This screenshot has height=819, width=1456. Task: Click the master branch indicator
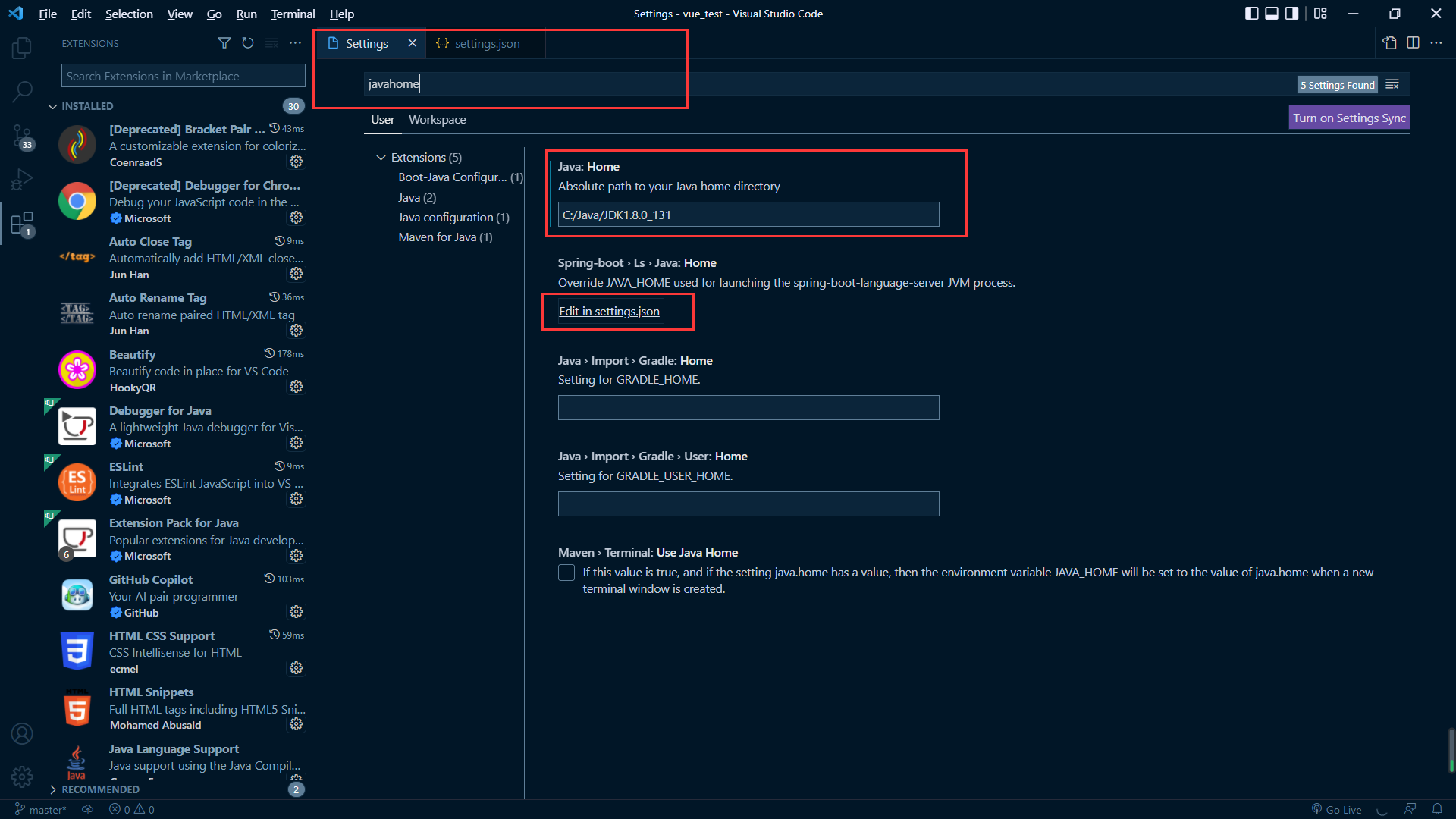pos(41,809)
